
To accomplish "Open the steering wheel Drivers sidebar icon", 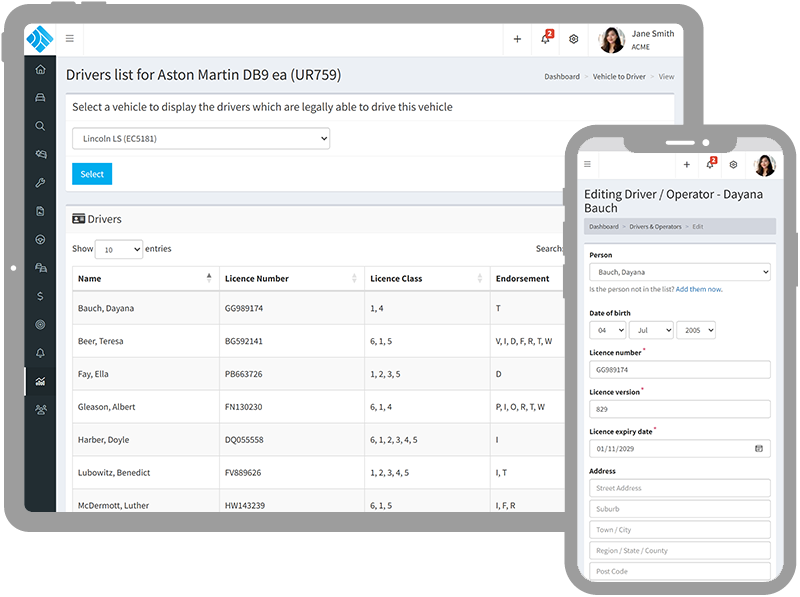I will [40, 239].
